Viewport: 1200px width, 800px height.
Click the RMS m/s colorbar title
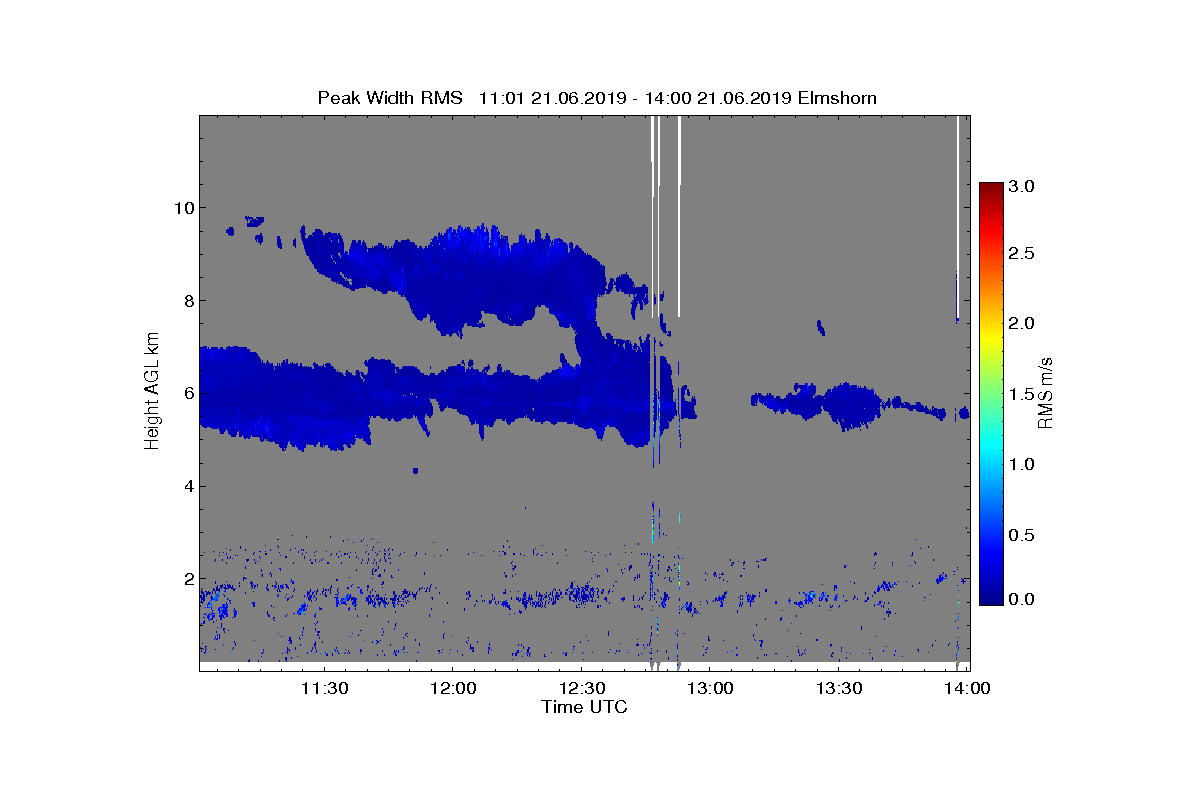[x=1046, y=391]
